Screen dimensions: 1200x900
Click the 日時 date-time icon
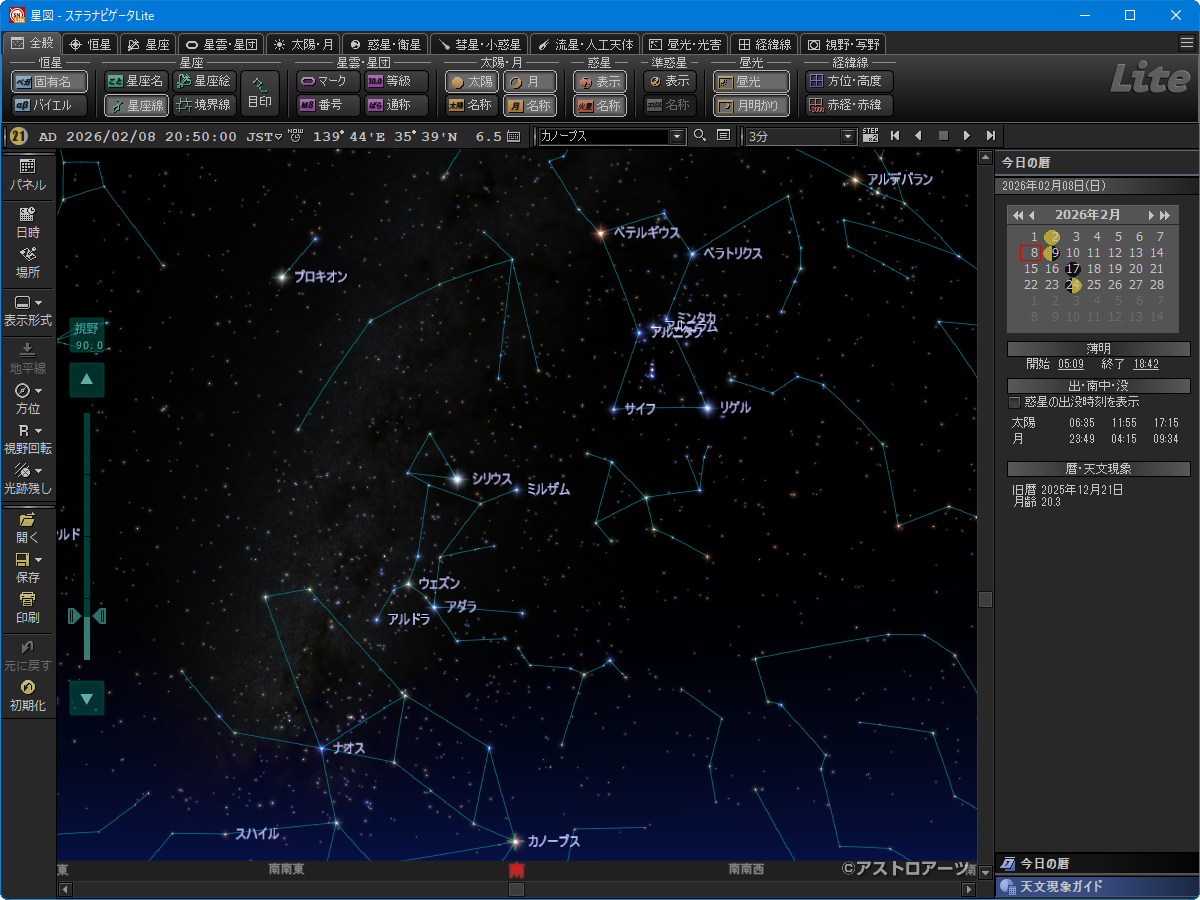click(x=27, y=214)
